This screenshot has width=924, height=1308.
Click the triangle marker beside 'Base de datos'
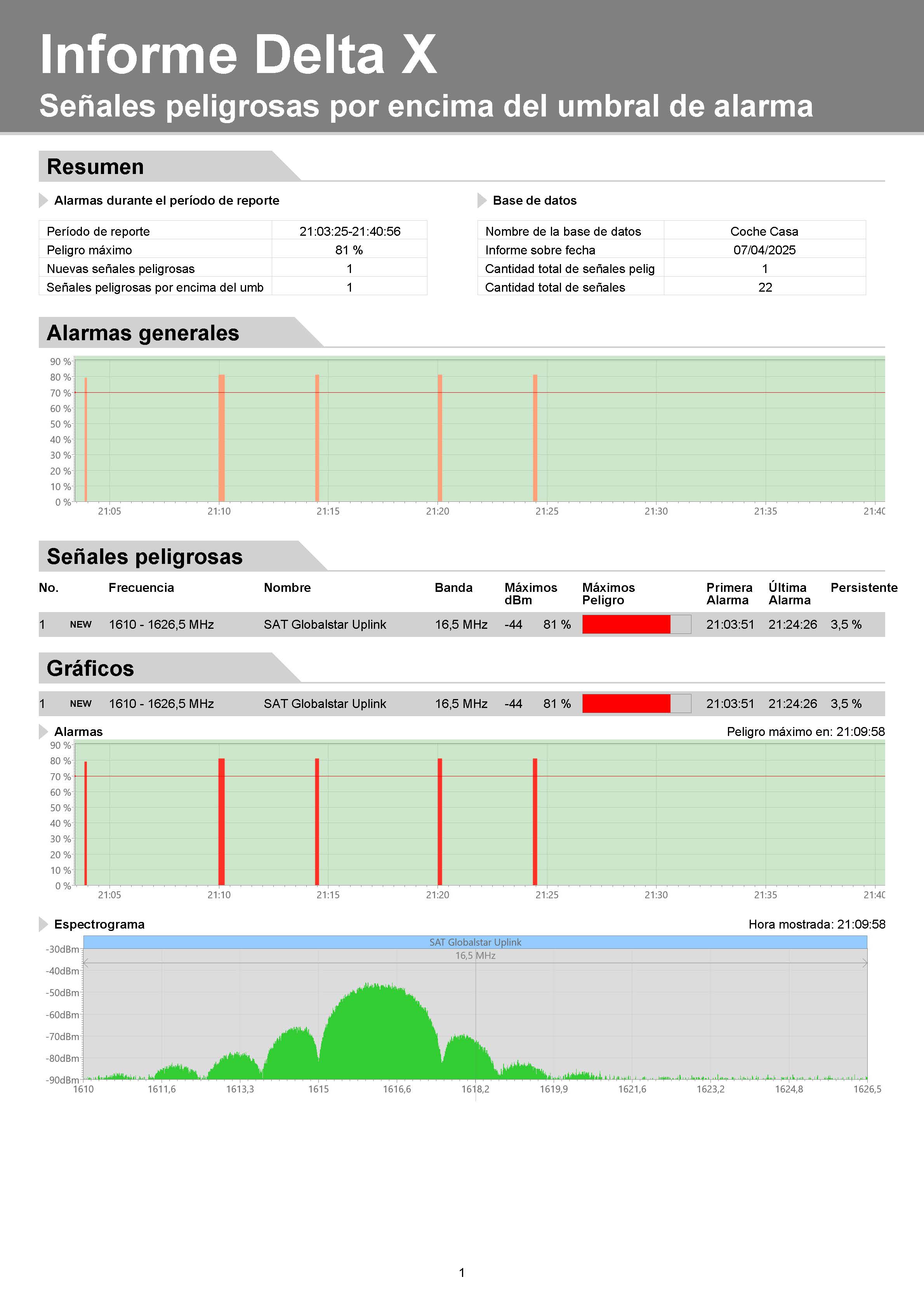[x=482, y=200]
